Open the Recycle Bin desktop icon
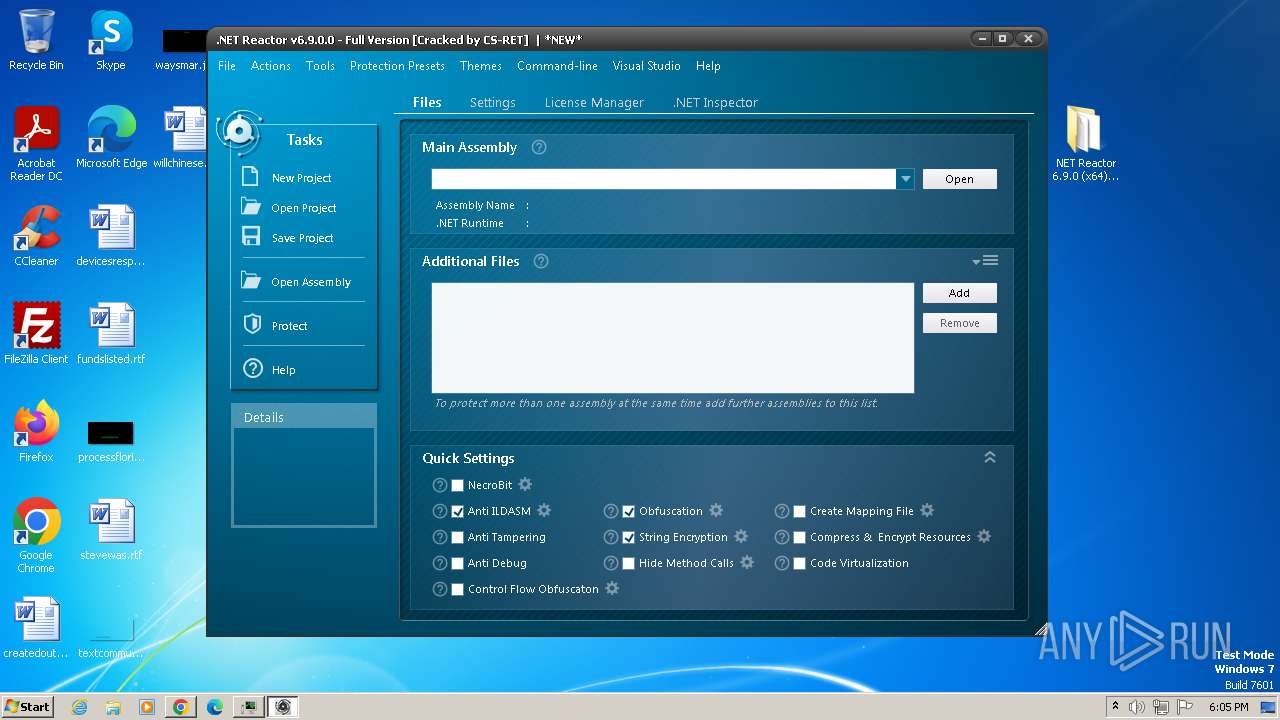The height and width of the screenshot is (720, 1280). coord(36,40)
